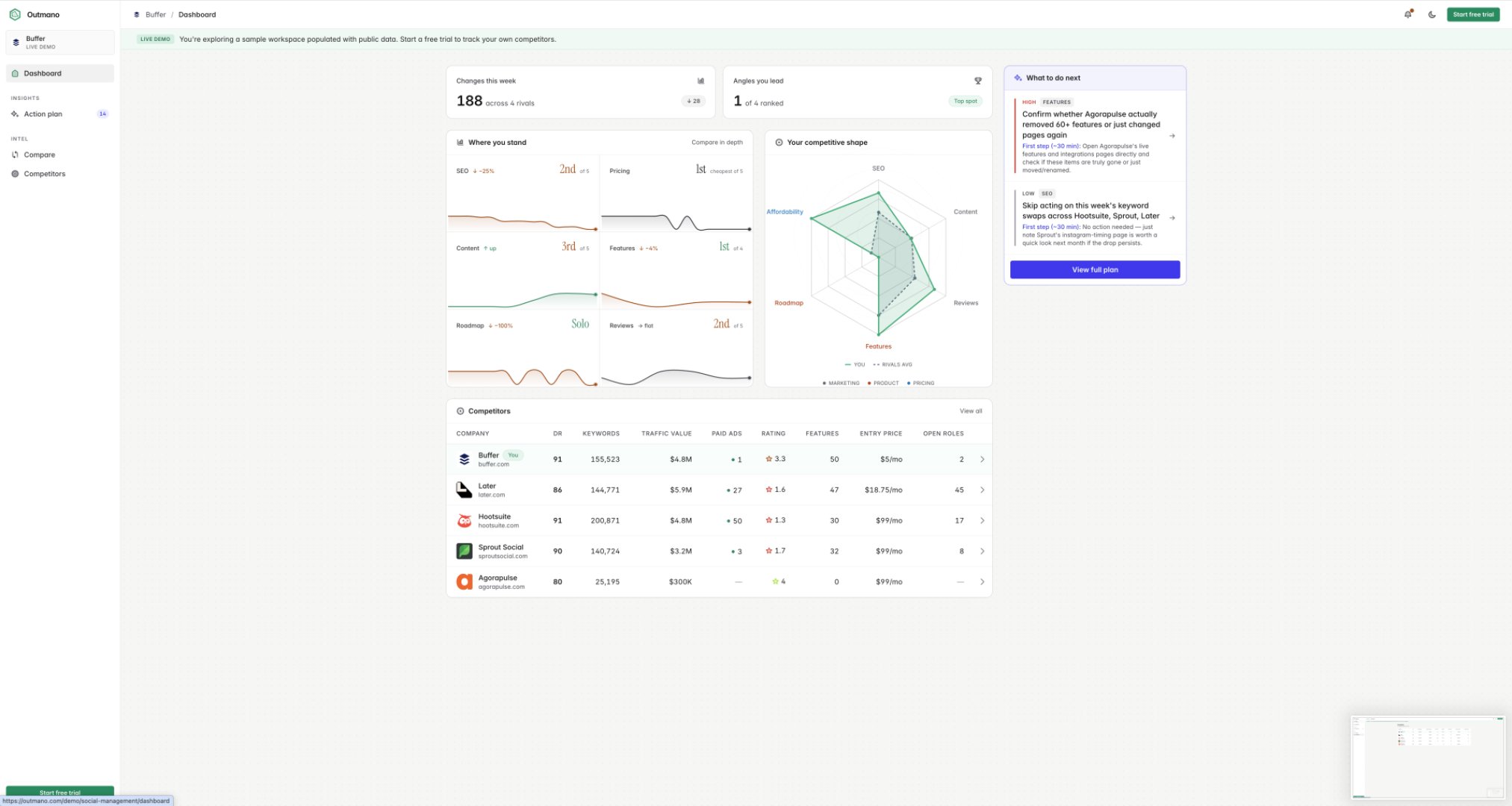
Task: Click Start free trial in header
Action: [x=1473, y=14]
